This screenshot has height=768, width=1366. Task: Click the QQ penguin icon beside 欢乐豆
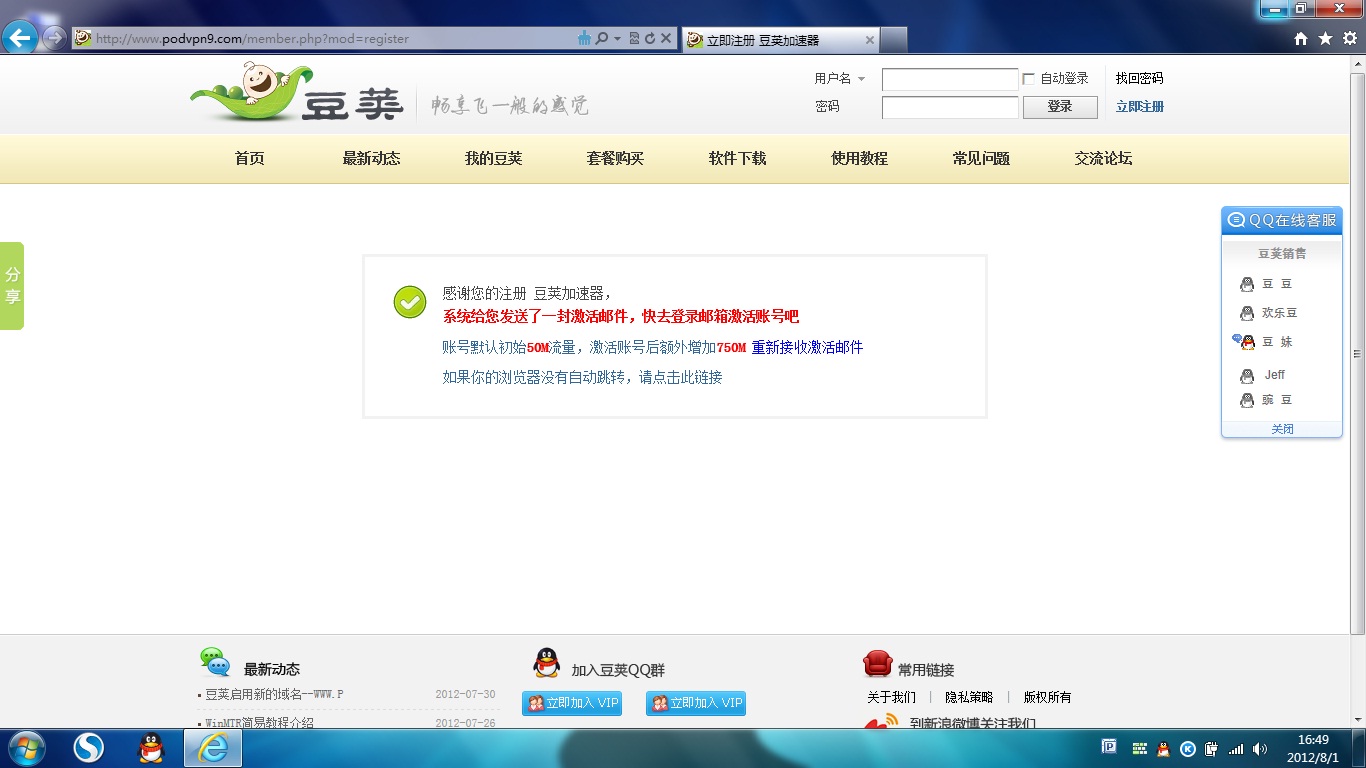click(1247, 313)
